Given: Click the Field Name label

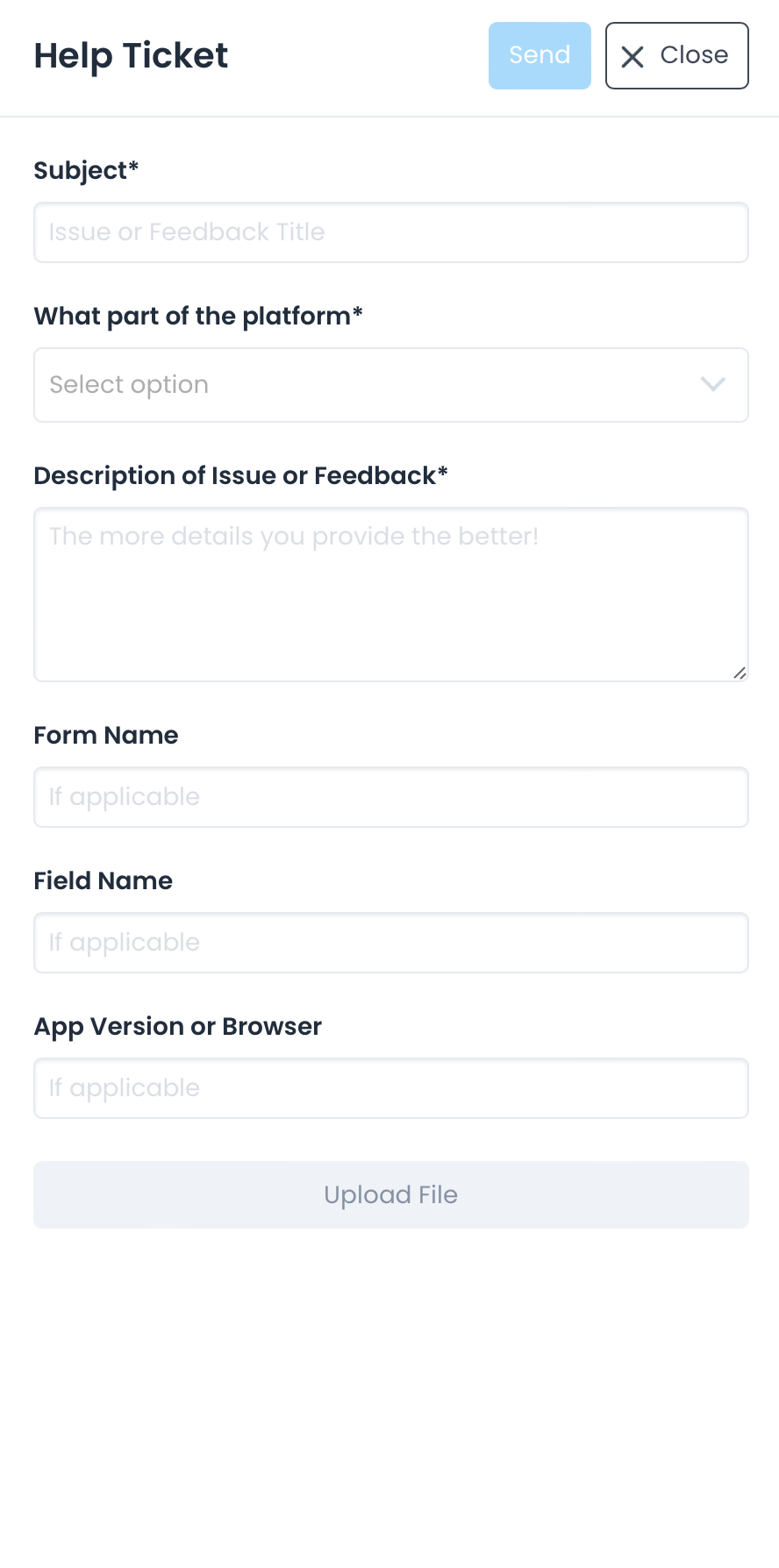Looking at the screenshot, I should coord(104,880).
